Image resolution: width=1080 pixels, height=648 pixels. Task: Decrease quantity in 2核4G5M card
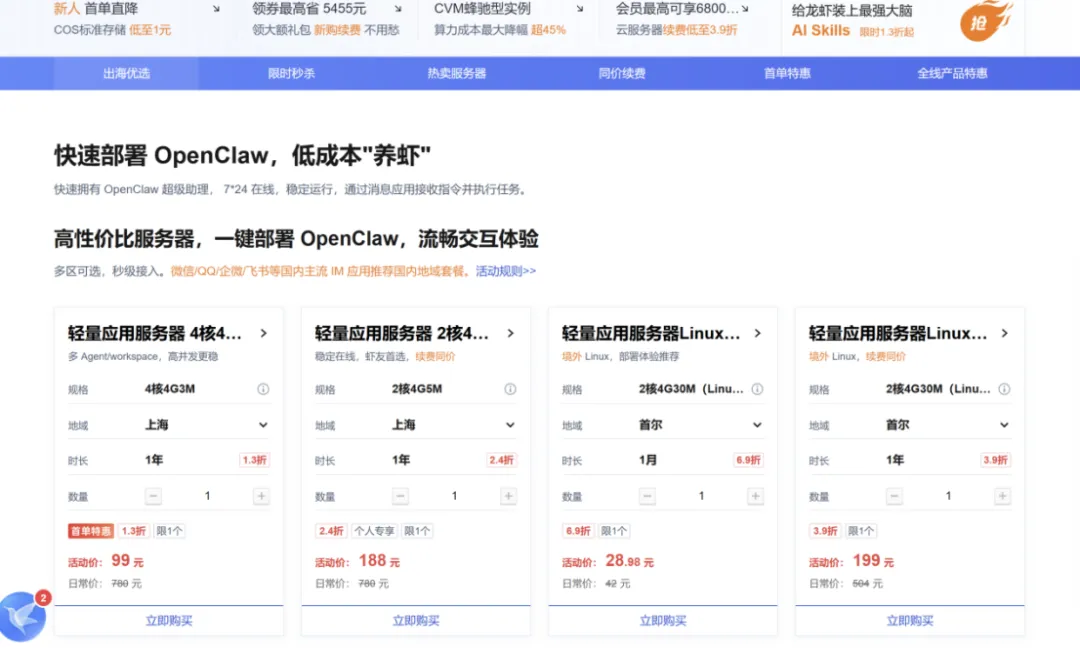(x=400, y=496)
